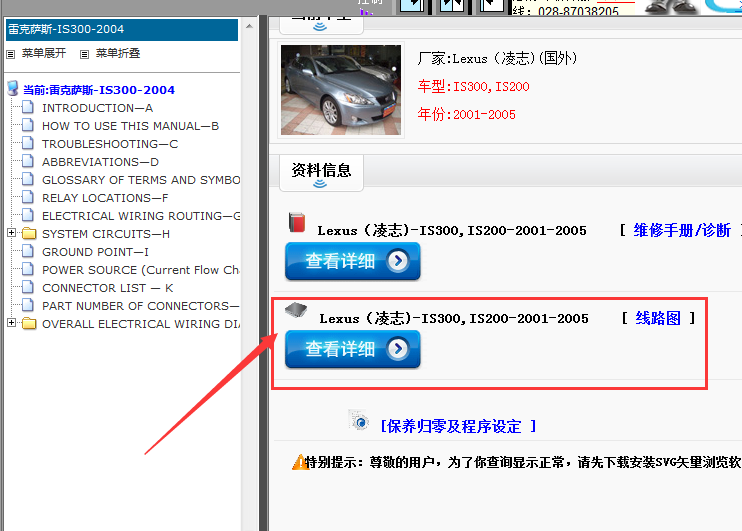Image resolution: width=742 pixels, height=531 pixels.
Task: Open INTRODUCTION—A in the tree
Action: click(x=97, y=108)
